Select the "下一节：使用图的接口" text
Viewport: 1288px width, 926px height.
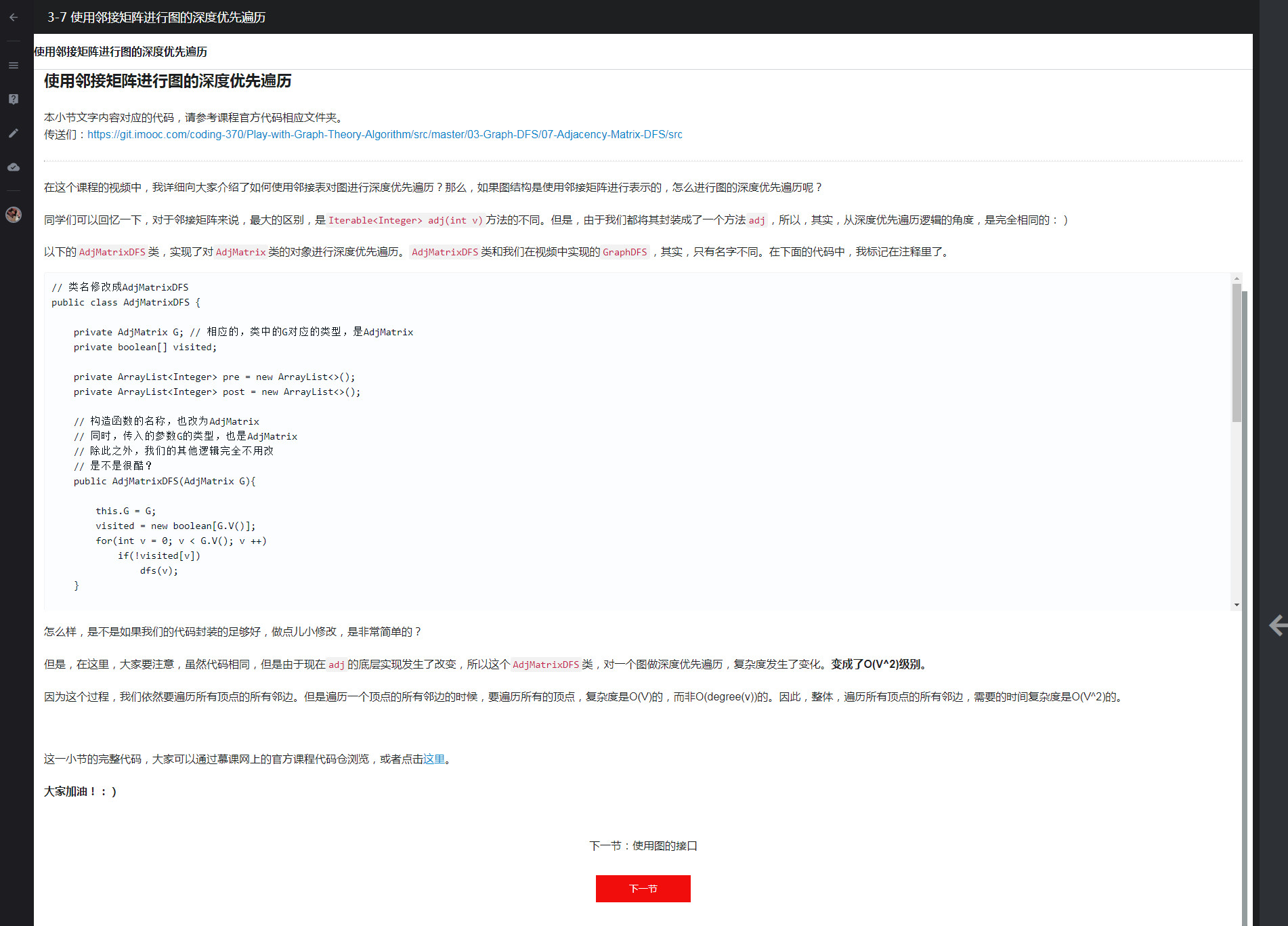point(643,845)
